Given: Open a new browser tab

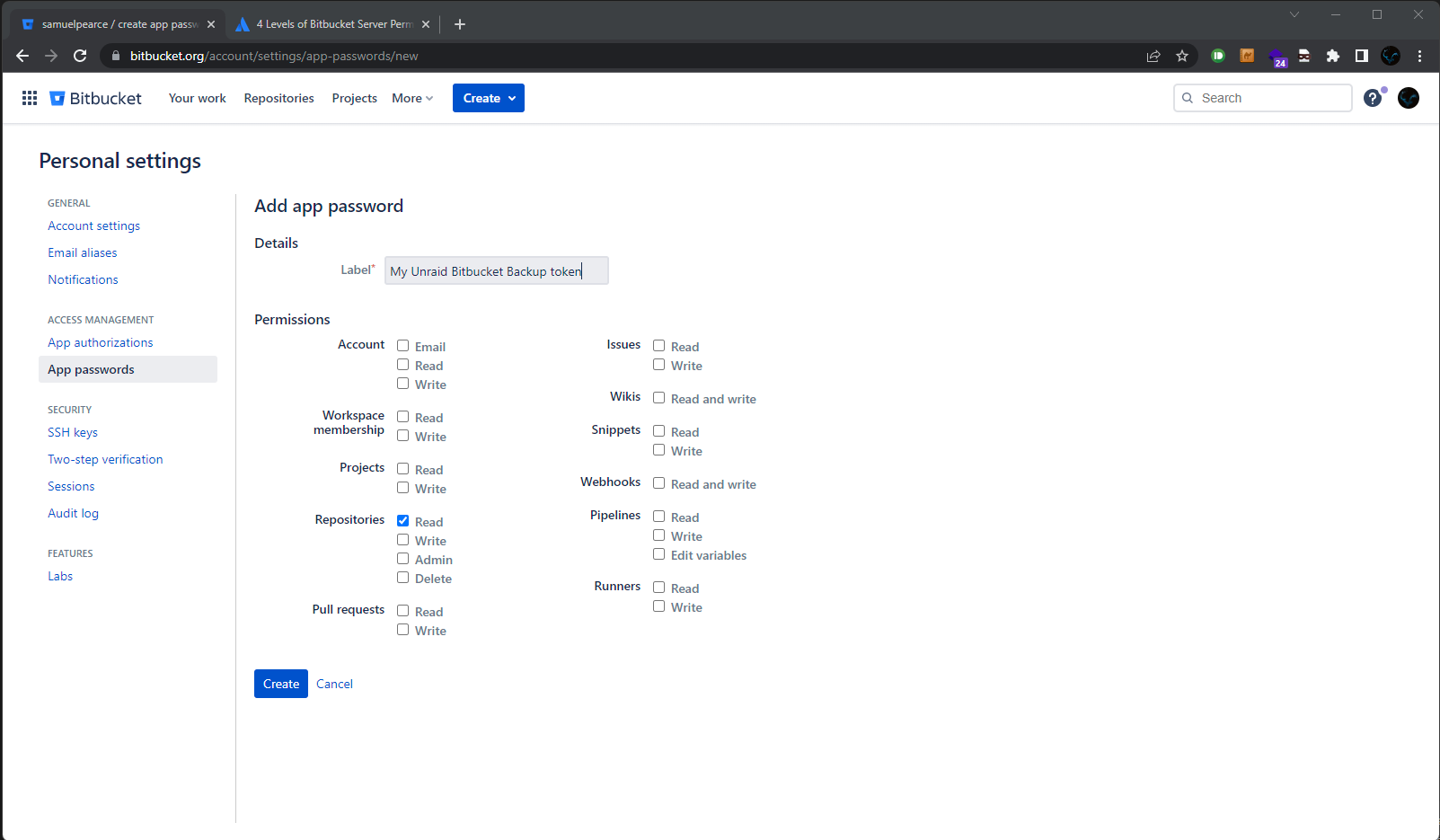Looking at the screenshot, I should click(460, 24).
